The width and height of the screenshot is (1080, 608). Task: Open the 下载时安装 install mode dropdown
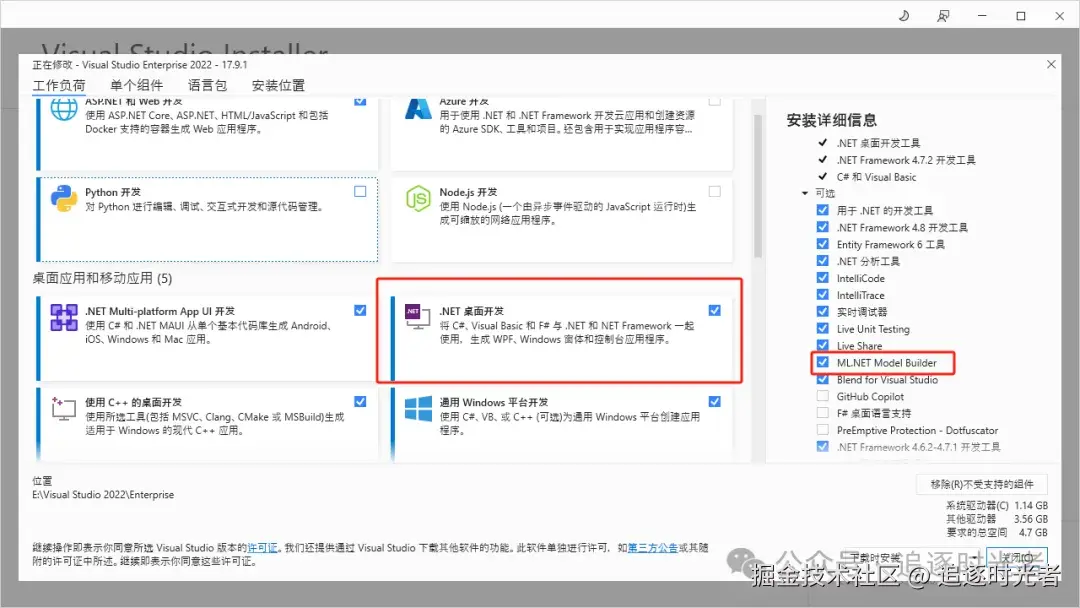(x=913, y=557)
